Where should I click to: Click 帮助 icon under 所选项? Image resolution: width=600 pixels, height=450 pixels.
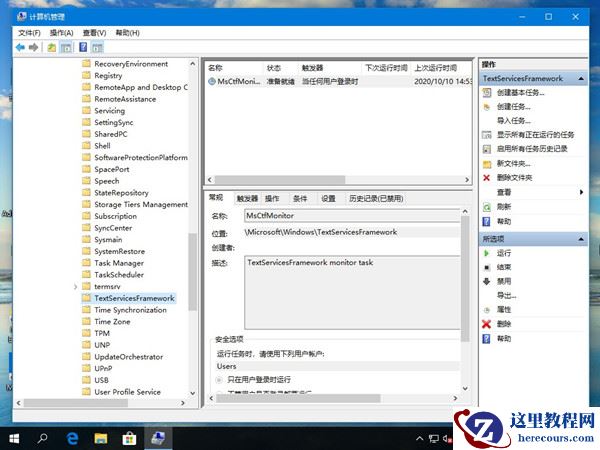487,339
